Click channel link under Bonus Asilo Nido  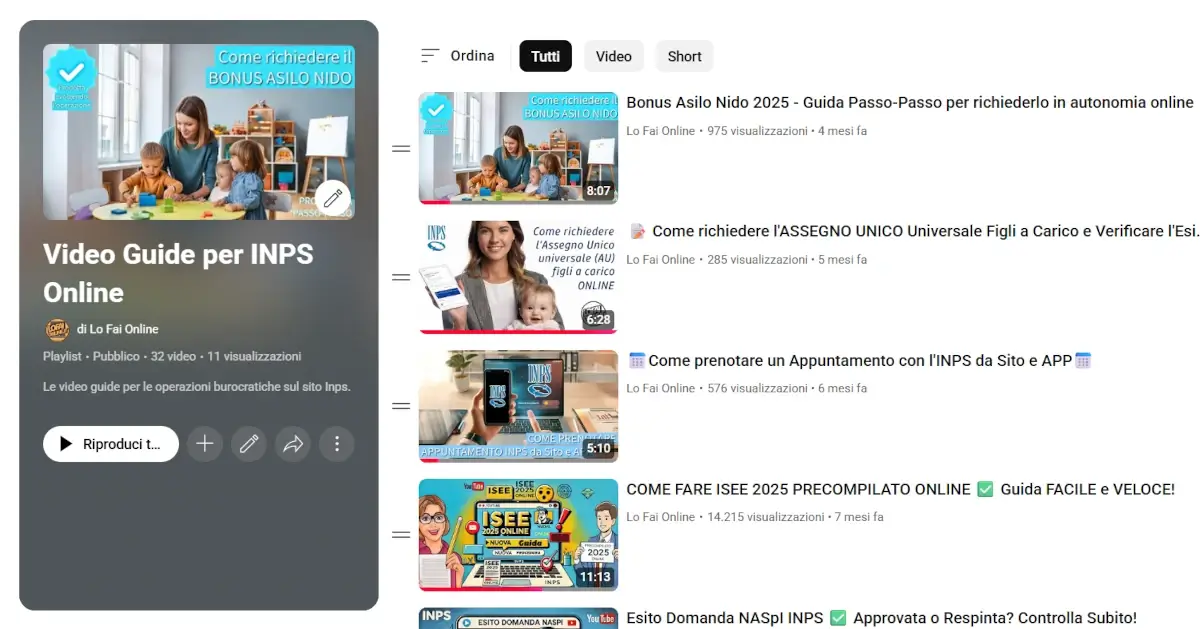(660, 131)
